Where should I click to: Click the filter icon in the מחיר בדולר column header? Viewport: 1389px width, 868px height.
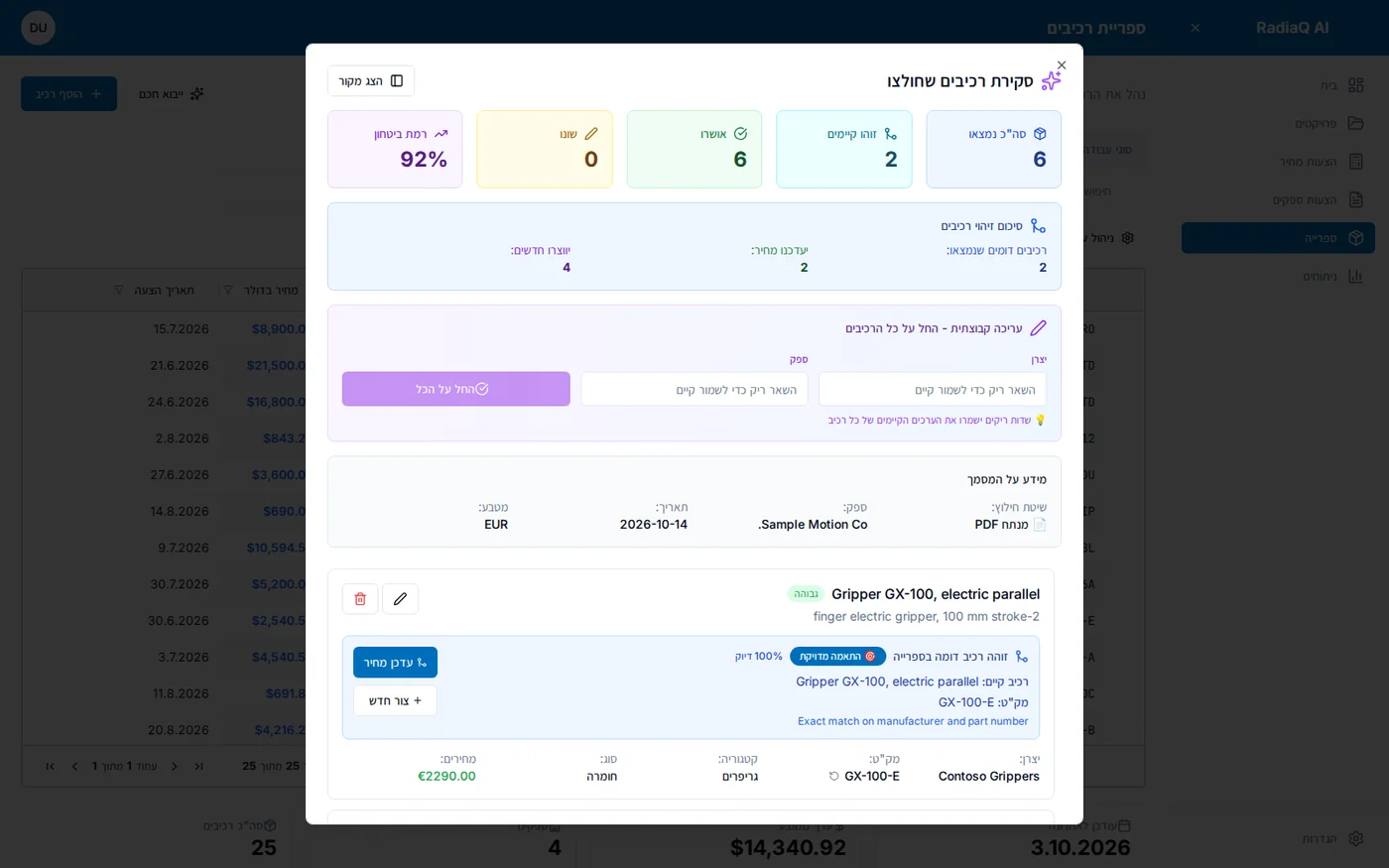(x=227, y=291)
